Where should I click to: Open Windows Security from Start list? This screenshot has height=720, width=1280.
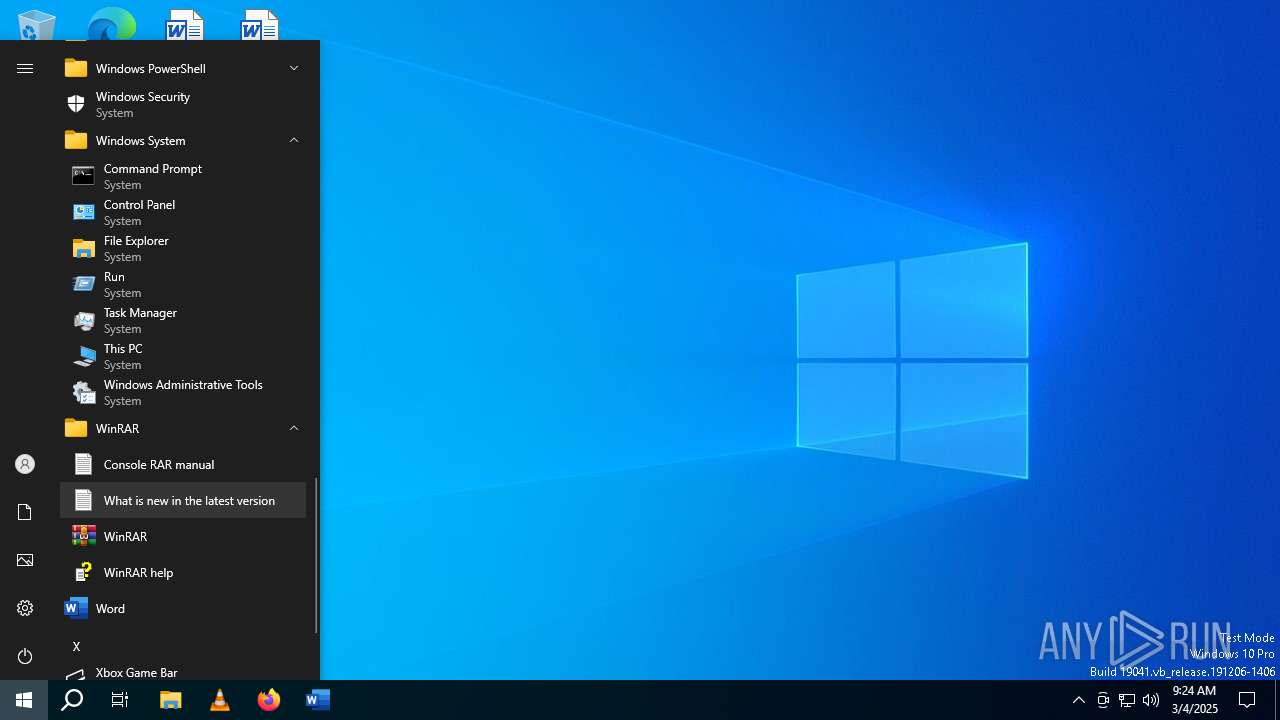(x=183, y=104)
